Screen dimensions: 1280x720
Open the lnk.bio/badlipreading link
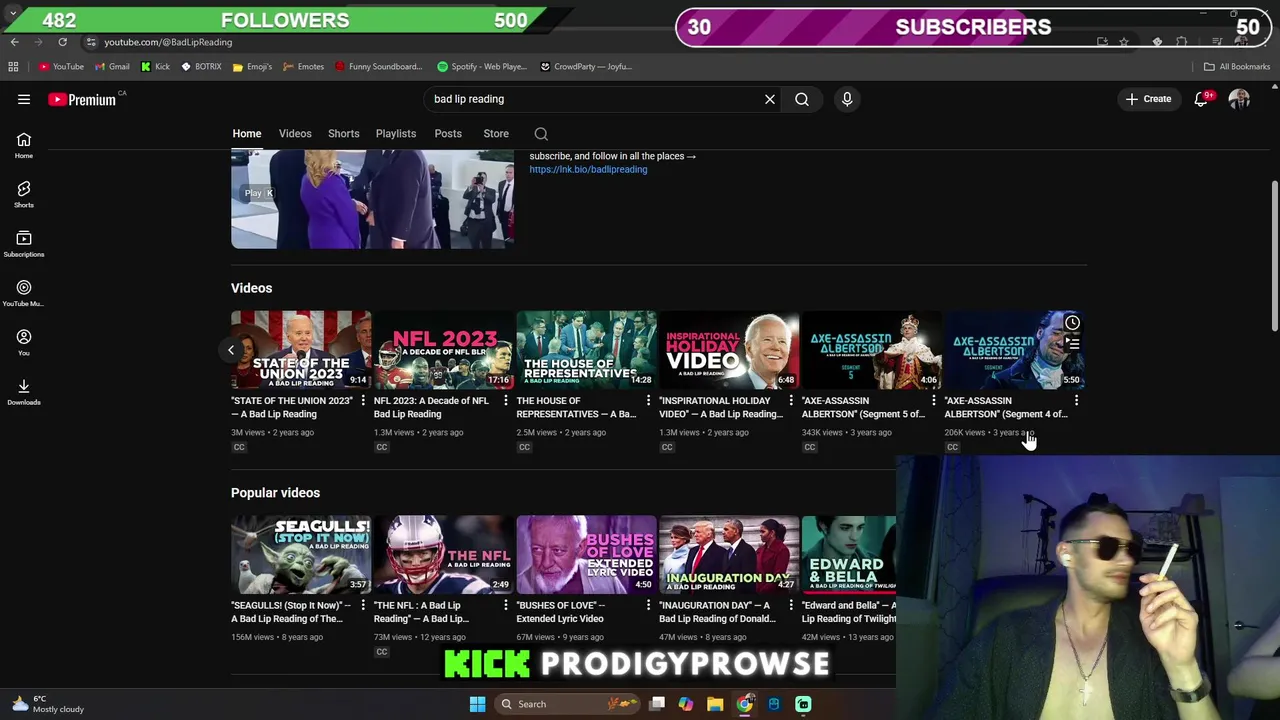tap(588, 170)
